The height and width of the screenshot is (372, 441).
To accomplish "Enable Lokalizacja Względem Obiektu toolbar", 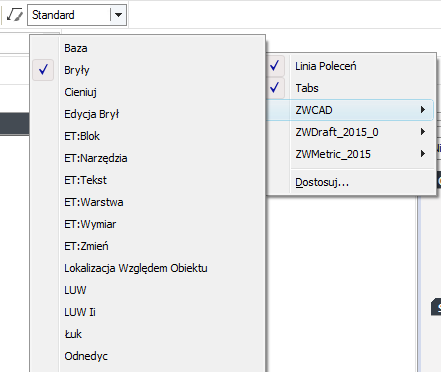I will 148,268.
